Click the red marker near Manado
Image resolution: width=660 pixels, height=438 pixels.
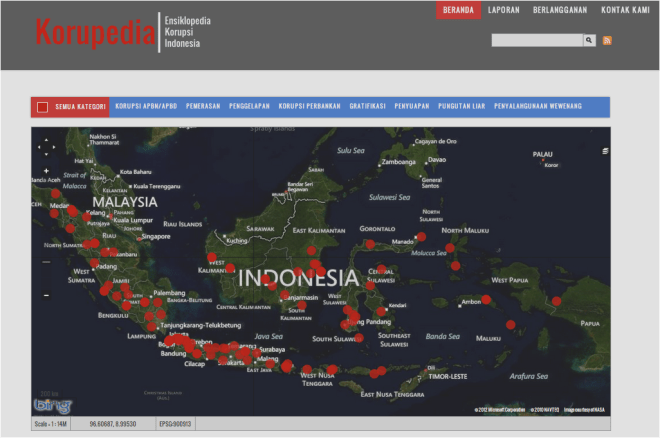(421, 237)
